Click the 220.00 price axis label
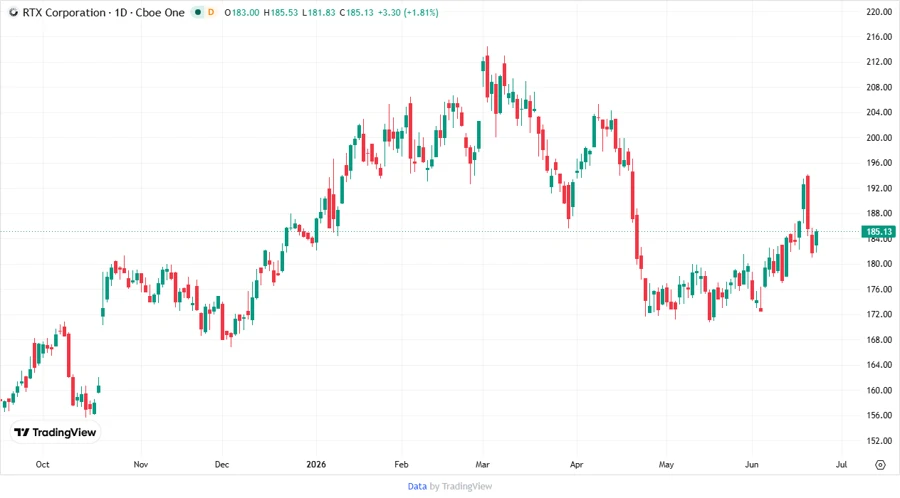The width and height of the screenshot is (900, 498). 879,11
